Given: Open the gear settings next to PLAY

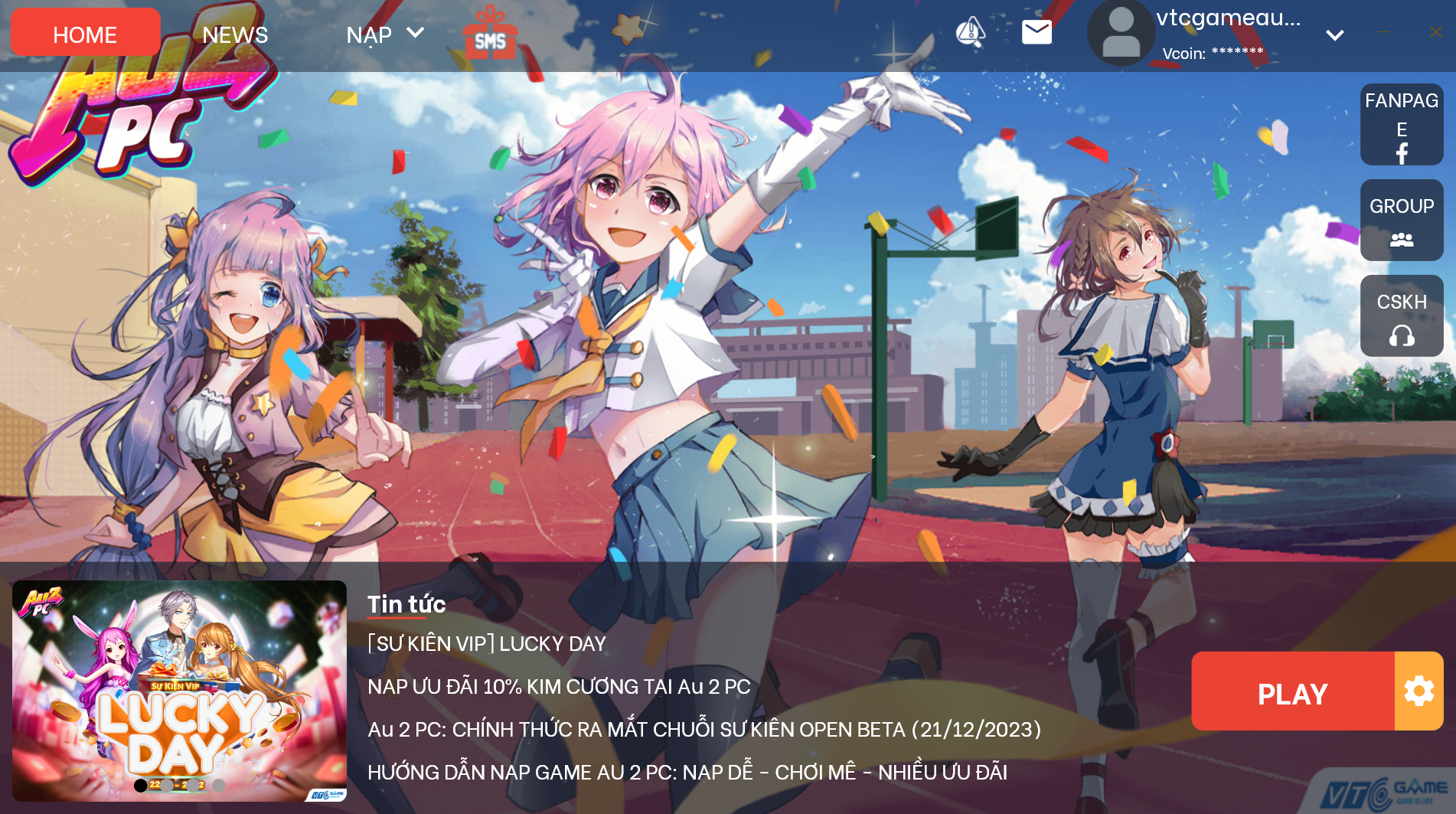Looking at the screenshot, I should click(1419, 691).
